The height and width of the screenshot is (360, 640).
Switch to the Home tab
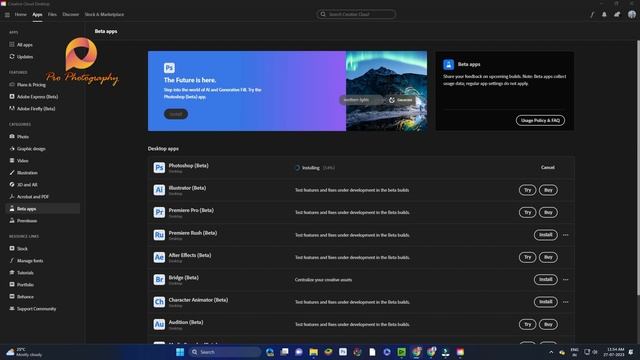click(x=20, y=14)
